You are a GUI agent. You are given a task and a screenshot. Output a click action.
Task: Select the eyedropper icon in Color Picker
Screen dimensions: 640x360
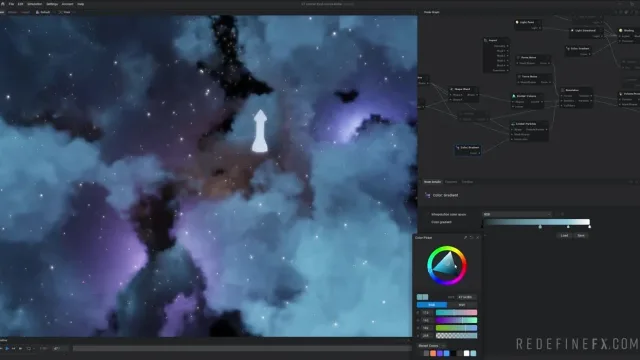(465, 238)
